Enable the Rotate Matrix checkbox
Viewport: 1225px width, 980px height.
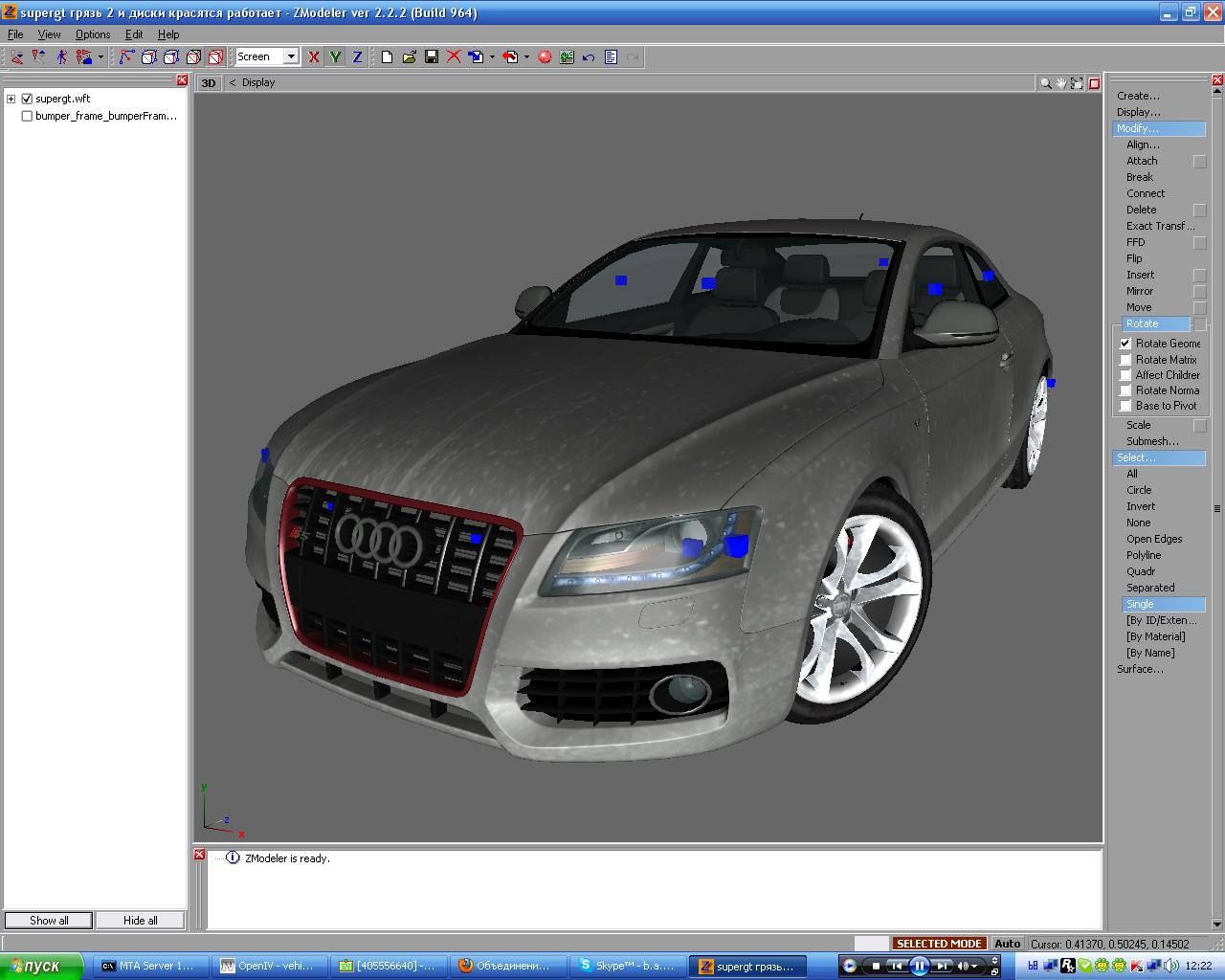click(1125, 360)
